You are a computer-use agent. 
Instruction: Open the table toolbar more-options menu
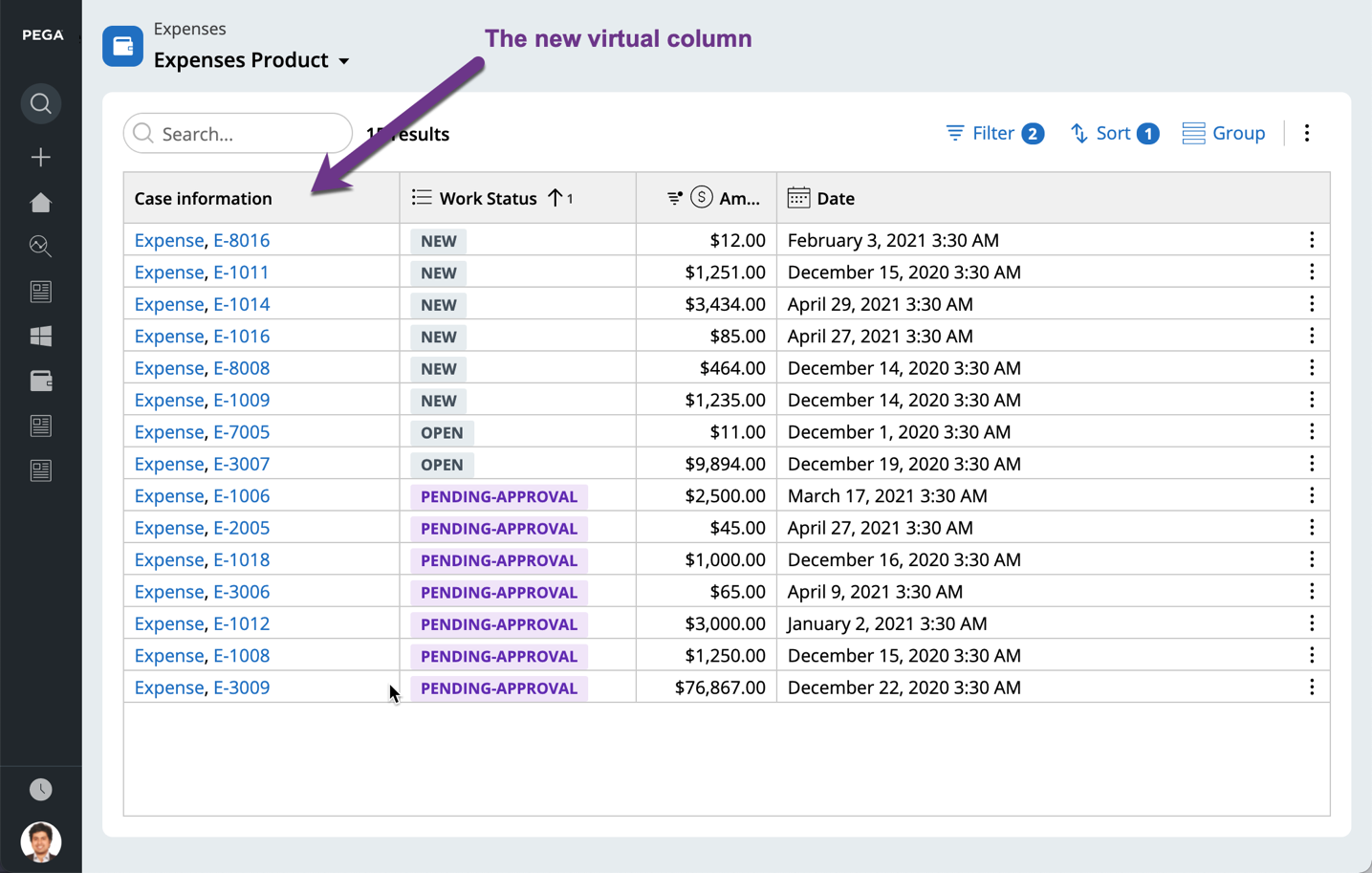click(1307, 133)
